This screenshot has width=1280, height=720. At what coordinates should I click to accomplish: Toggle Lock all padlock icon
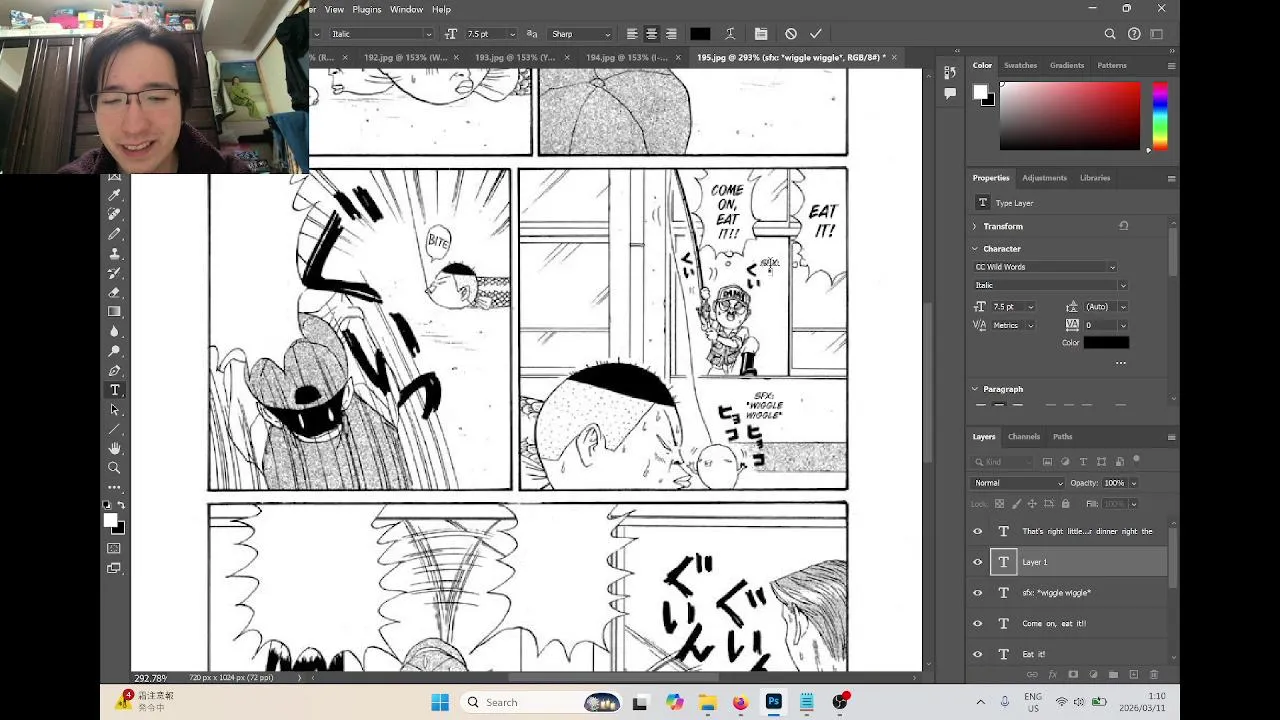tap(1065, 504)
